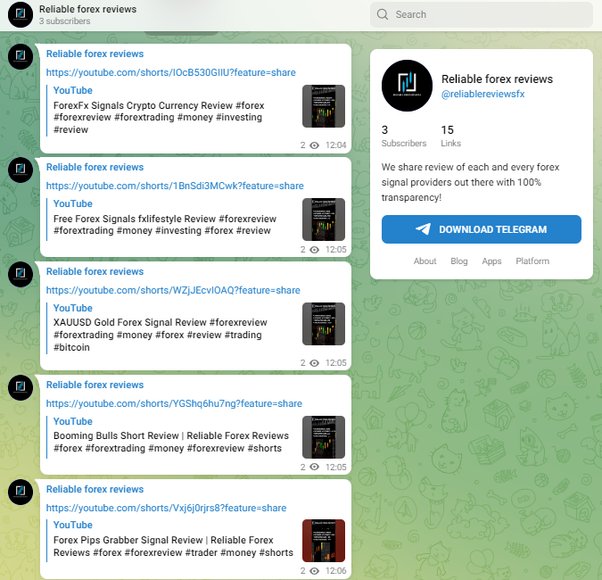This screenshot has height=580, width=602.
Task: Click YouTube label in Forex Pips Grabber preview
Action: [73, 525]
